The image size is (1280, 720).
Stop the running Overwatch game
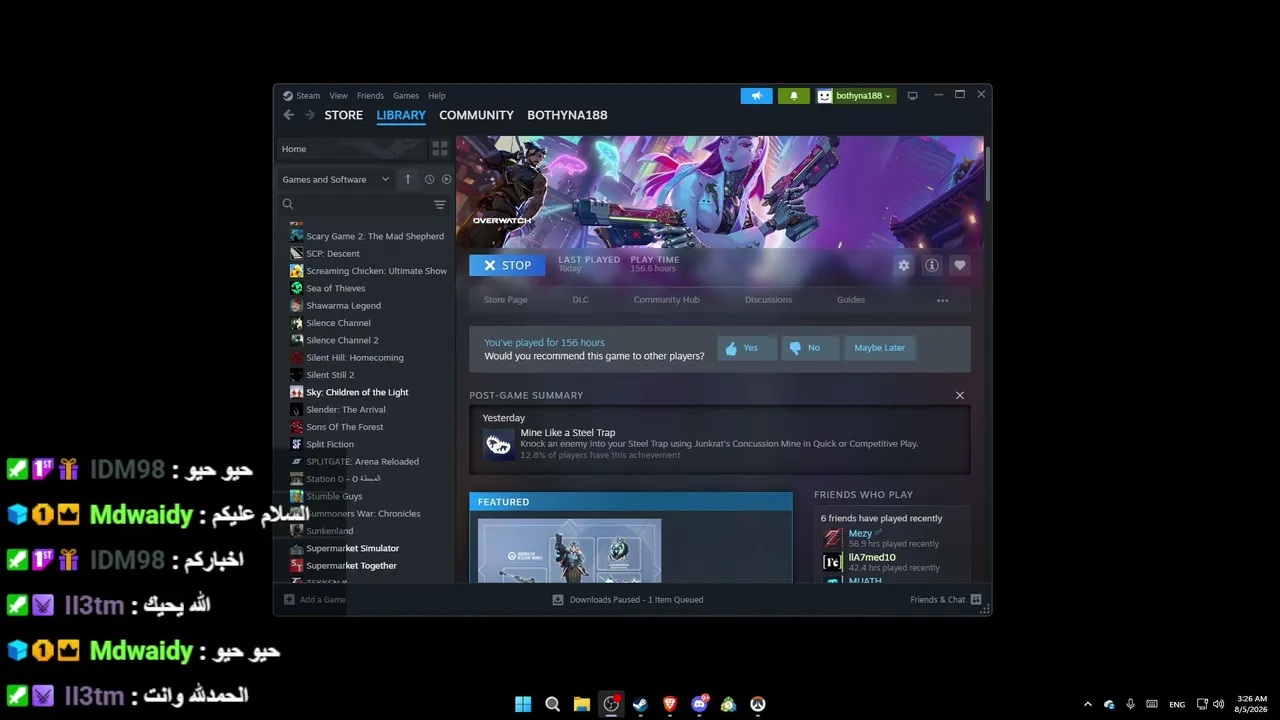pyautogui.click(x=507, y=265)
